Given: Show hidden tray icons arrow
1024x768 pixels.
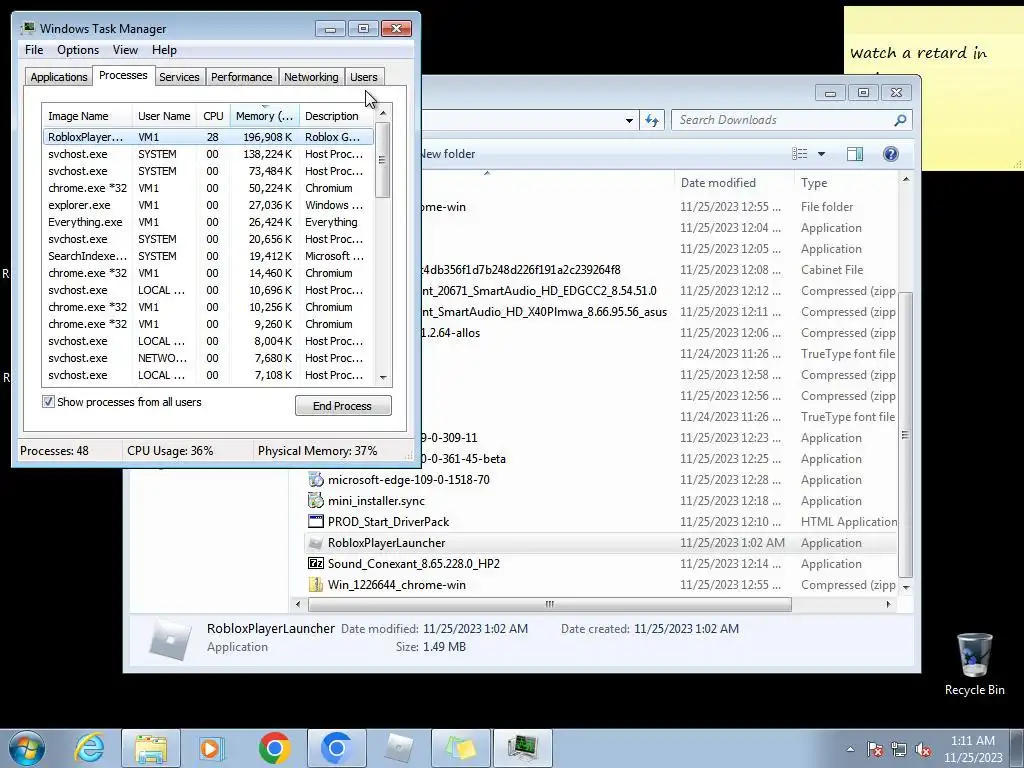Looking at the screenshot, I should [850, 749].
